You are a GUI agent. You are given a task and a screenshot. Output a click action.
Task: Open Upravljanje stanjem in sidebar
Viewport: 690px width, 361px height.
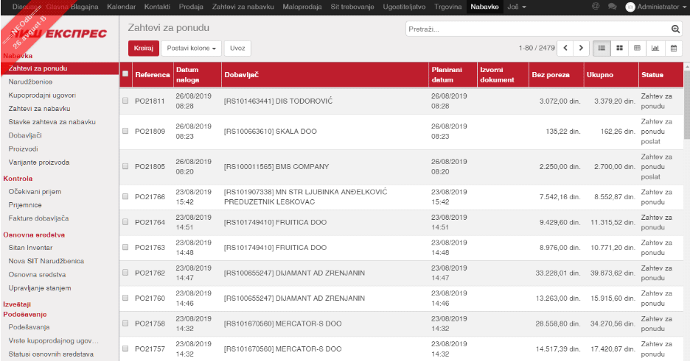pos(40,288)
